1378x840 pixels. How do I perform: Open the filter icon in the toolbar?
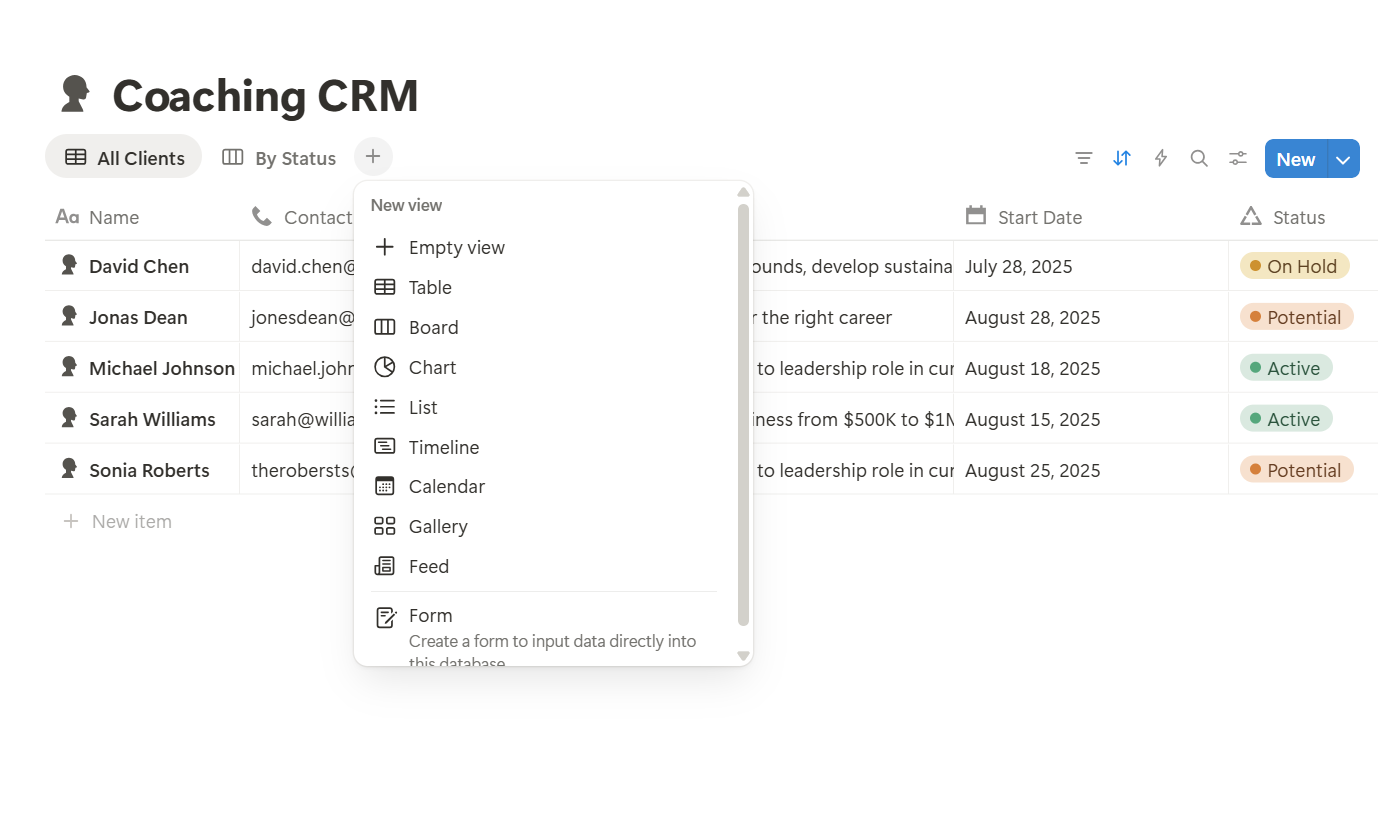point(1083,158)
